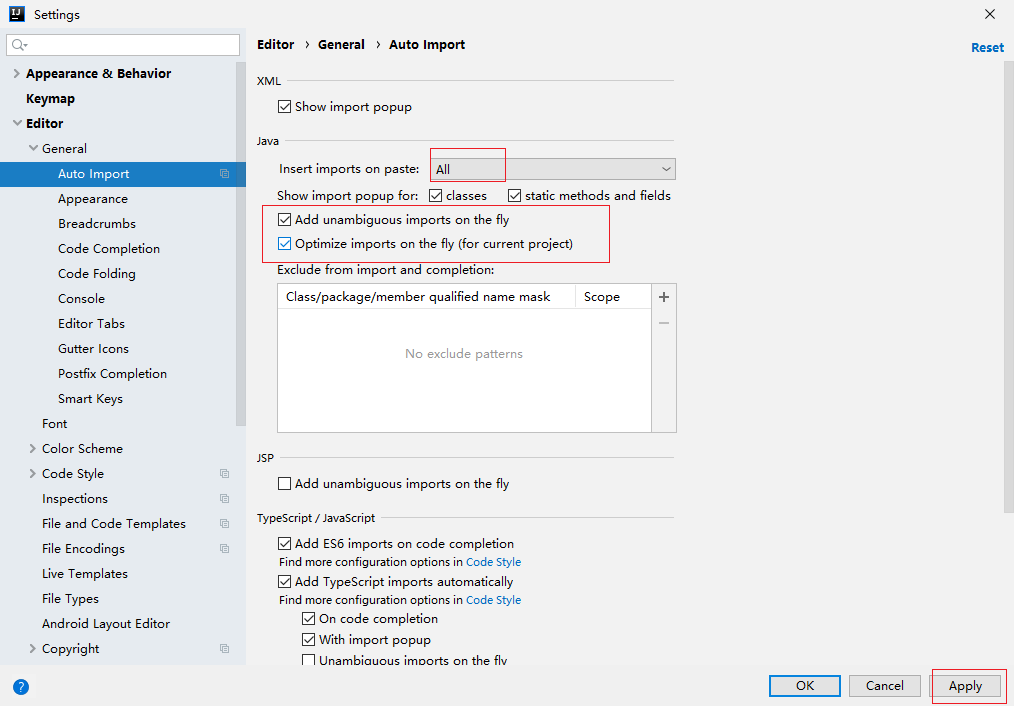Image resolution: width=1014 pixels, height=706 pixels.
Task: Toggle the With import popup checkbox
Action: (308, 640)
